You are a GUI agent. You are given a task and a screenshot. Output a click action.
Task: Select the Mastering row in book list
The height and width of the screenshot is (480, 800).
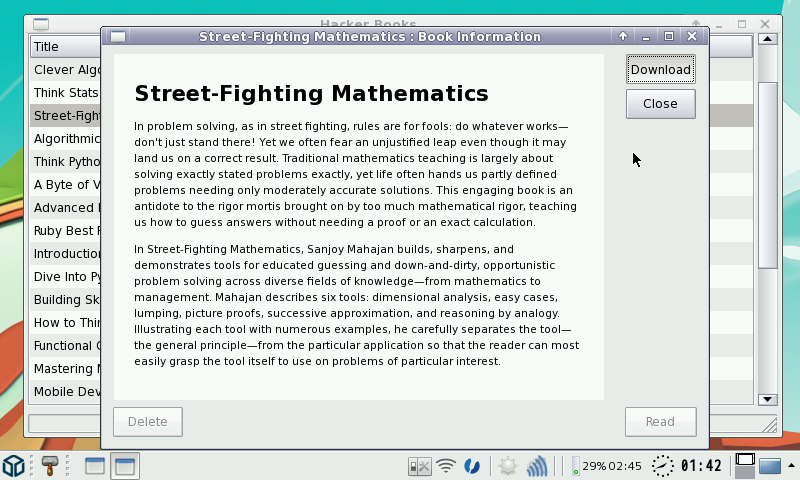(x=65, y=368)
